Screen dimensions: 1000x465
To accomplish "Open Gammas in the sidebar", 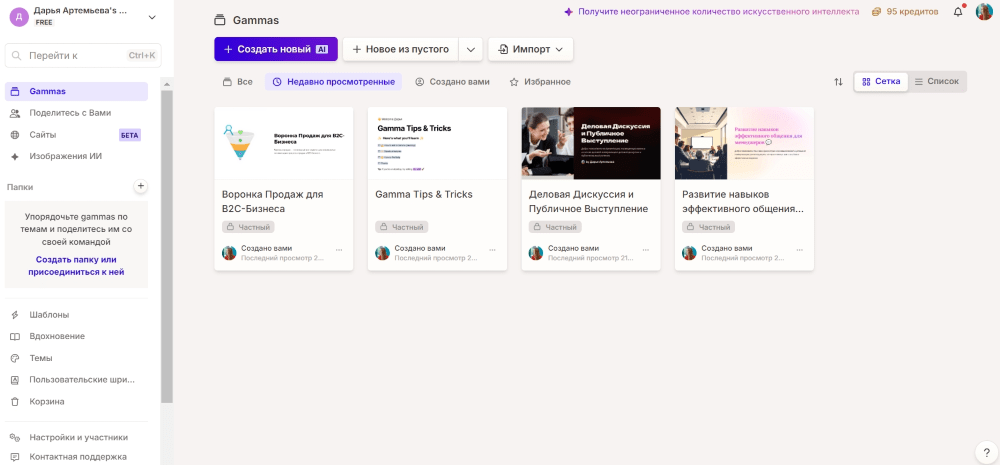I will (x=77, y=91).
